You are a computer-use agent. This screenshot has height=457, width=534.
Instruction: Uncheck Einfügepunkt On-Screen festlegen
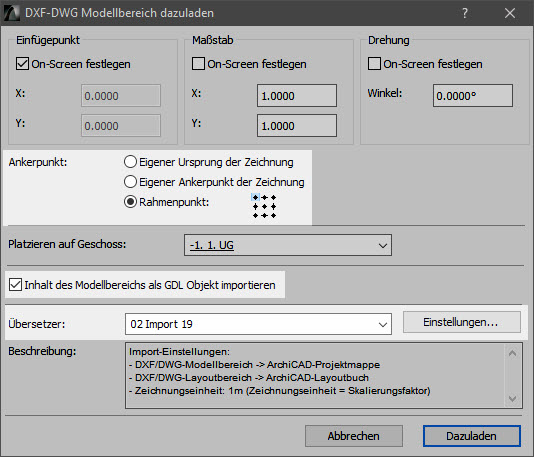pos(22,64)
